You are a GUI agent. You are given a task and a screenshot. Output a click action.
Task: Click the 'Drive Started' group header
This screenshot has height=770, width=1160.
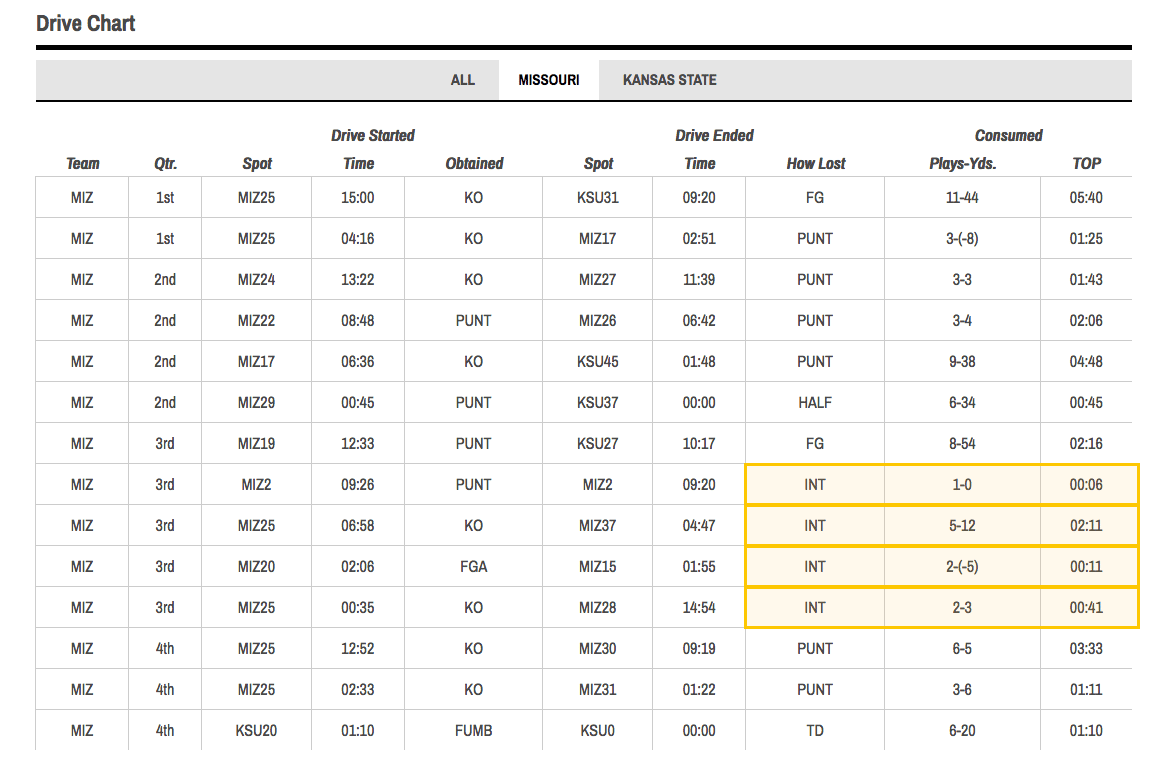point(373,135)
